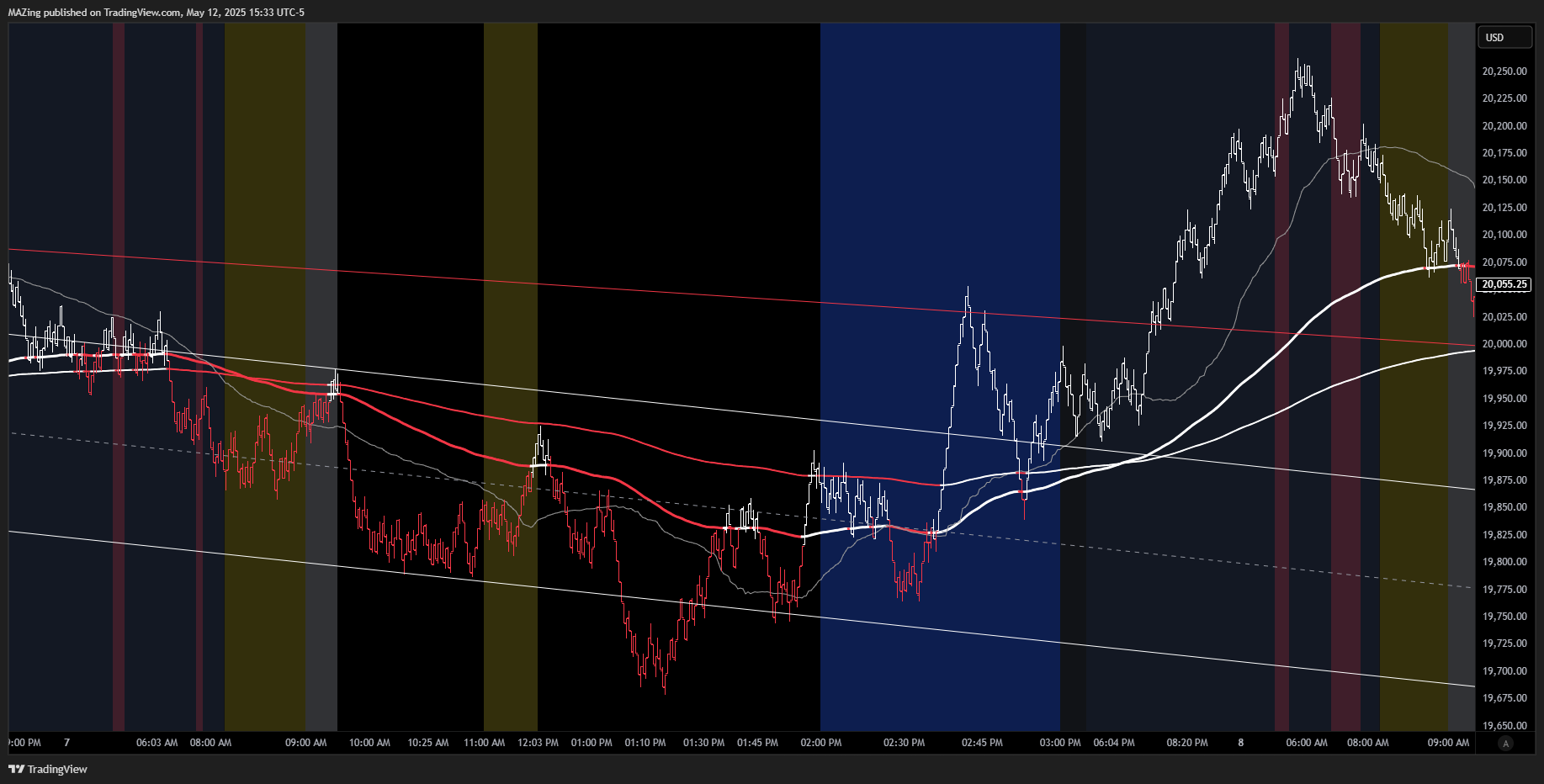Click the 19,850.00 price axis label
This screenshot has height=784, width=1544.
click(x=1504, y=507)
